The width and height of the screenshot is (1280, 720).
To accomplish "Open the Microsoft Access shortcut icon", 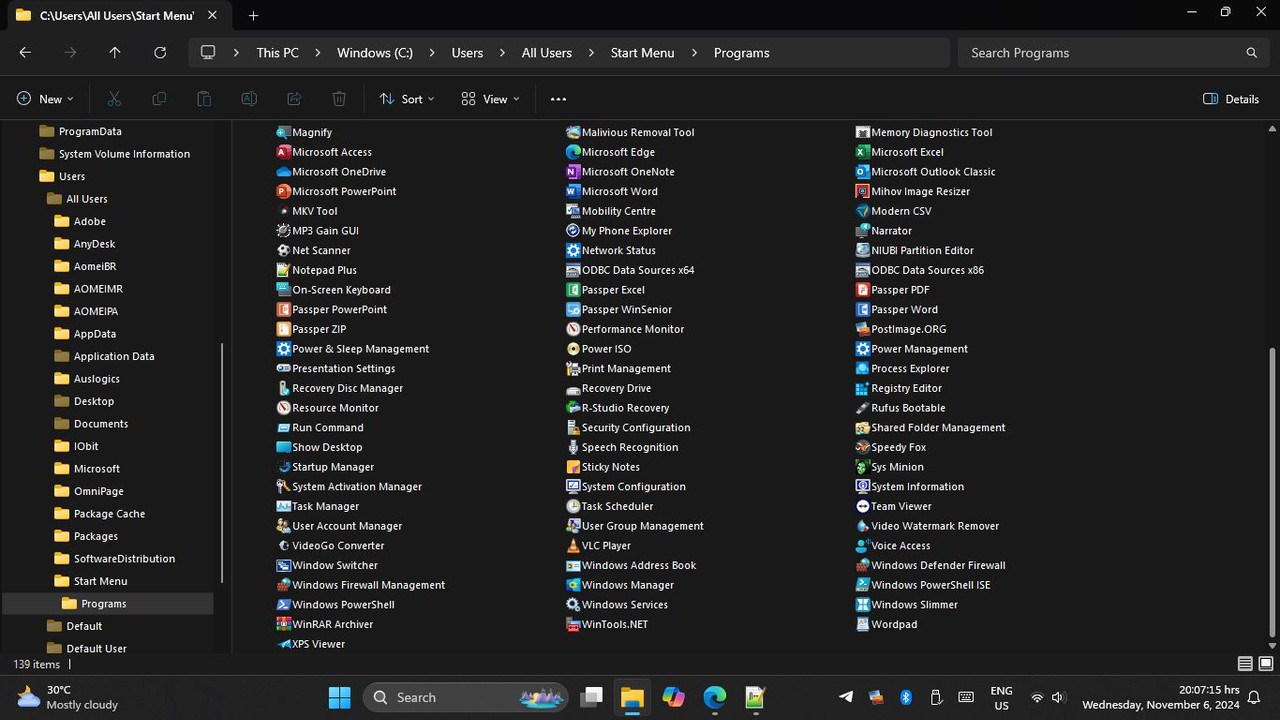I will point(284,152).
